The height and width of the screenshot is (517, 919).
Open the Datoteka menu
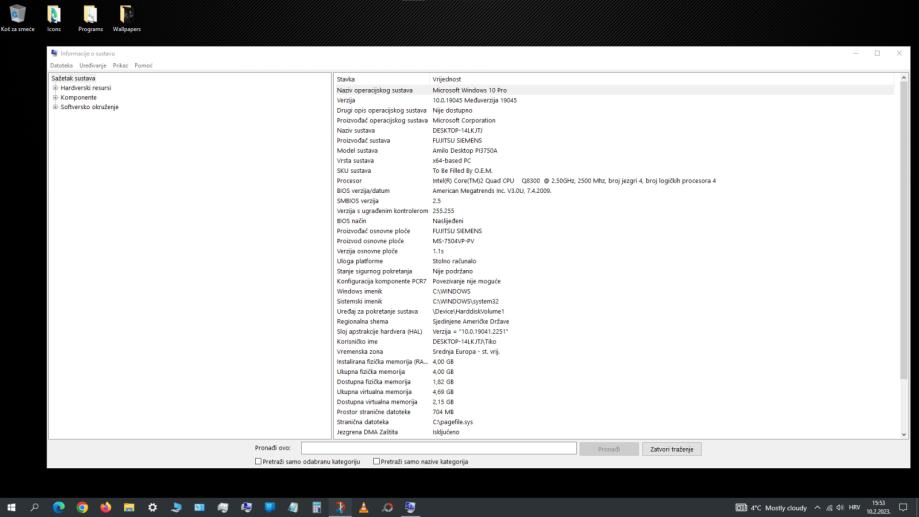pos(62,66)
